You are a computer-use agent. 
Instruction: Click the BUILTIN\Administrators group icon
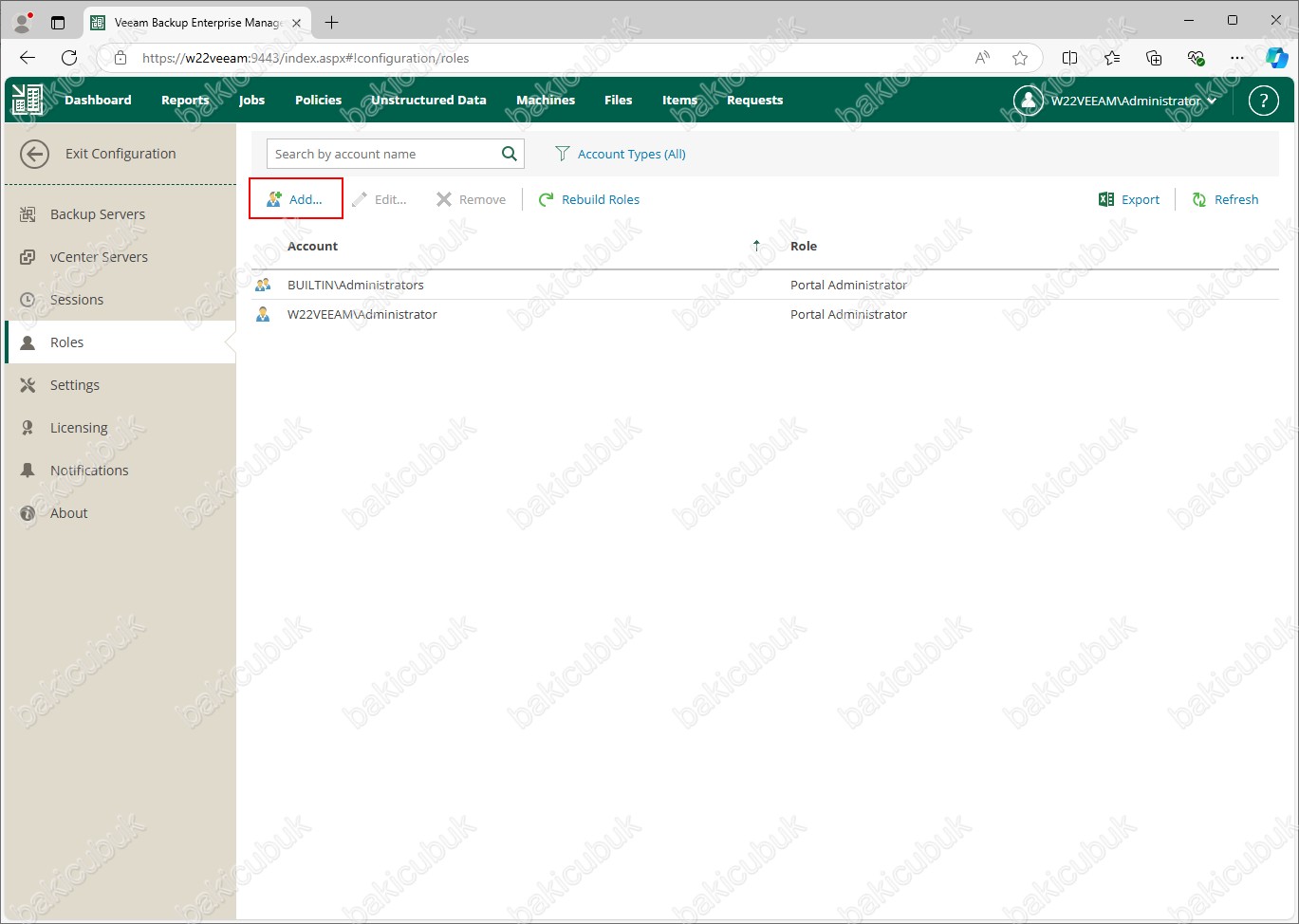point(263,285)
